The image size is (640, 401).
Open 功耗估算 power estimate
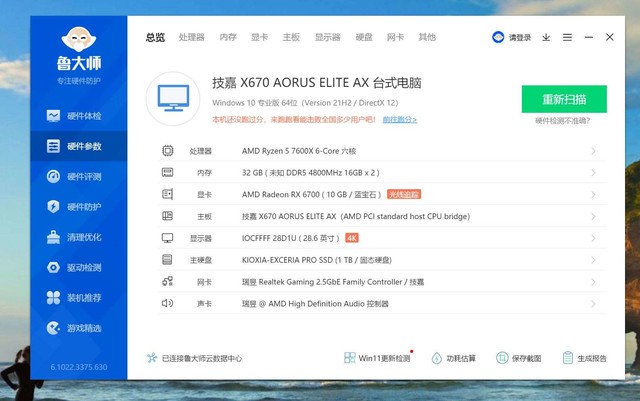(453, 358)
